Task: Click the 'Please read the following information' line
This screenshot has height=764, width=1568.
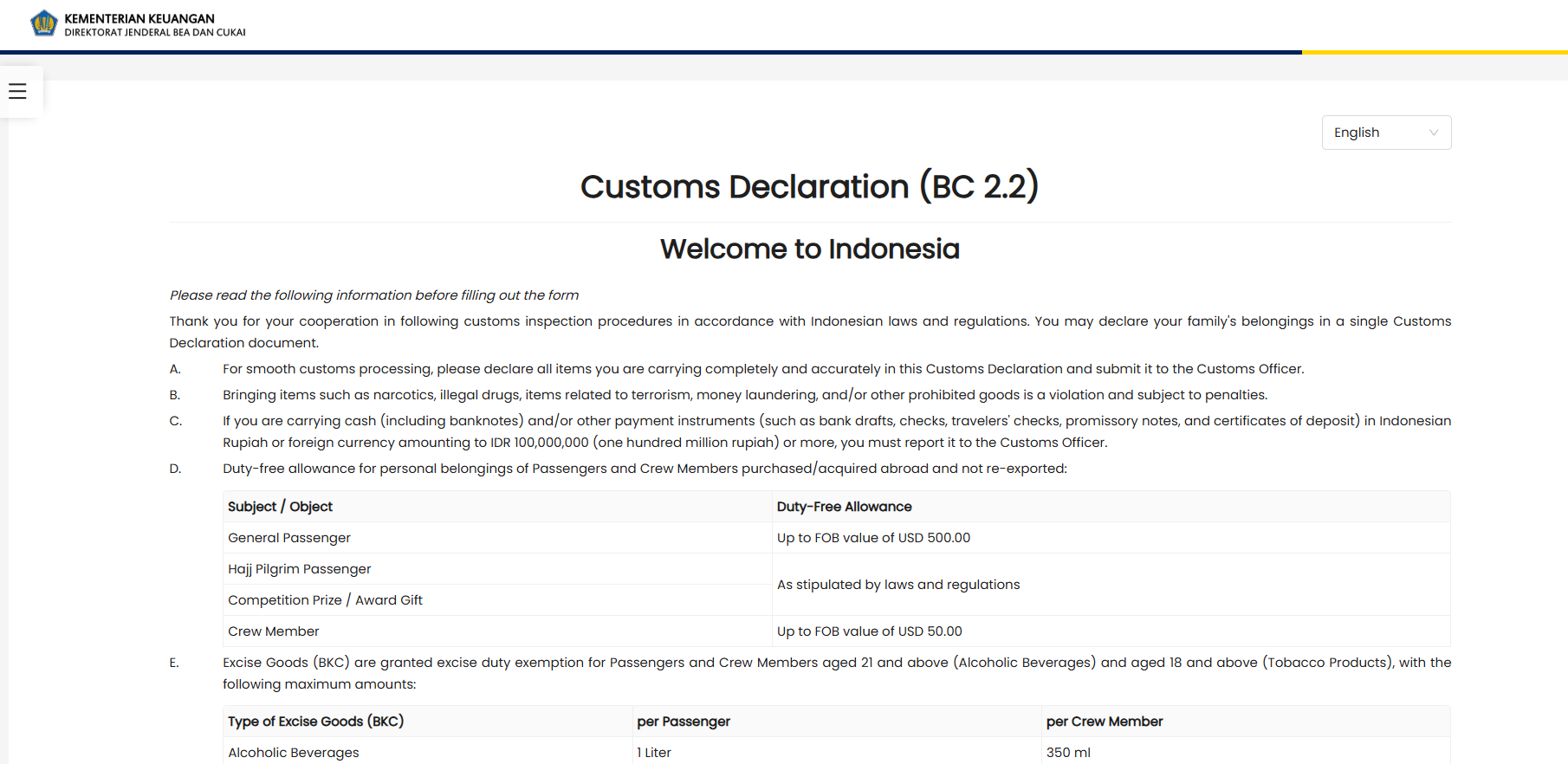Action: [x=374, y=295]
